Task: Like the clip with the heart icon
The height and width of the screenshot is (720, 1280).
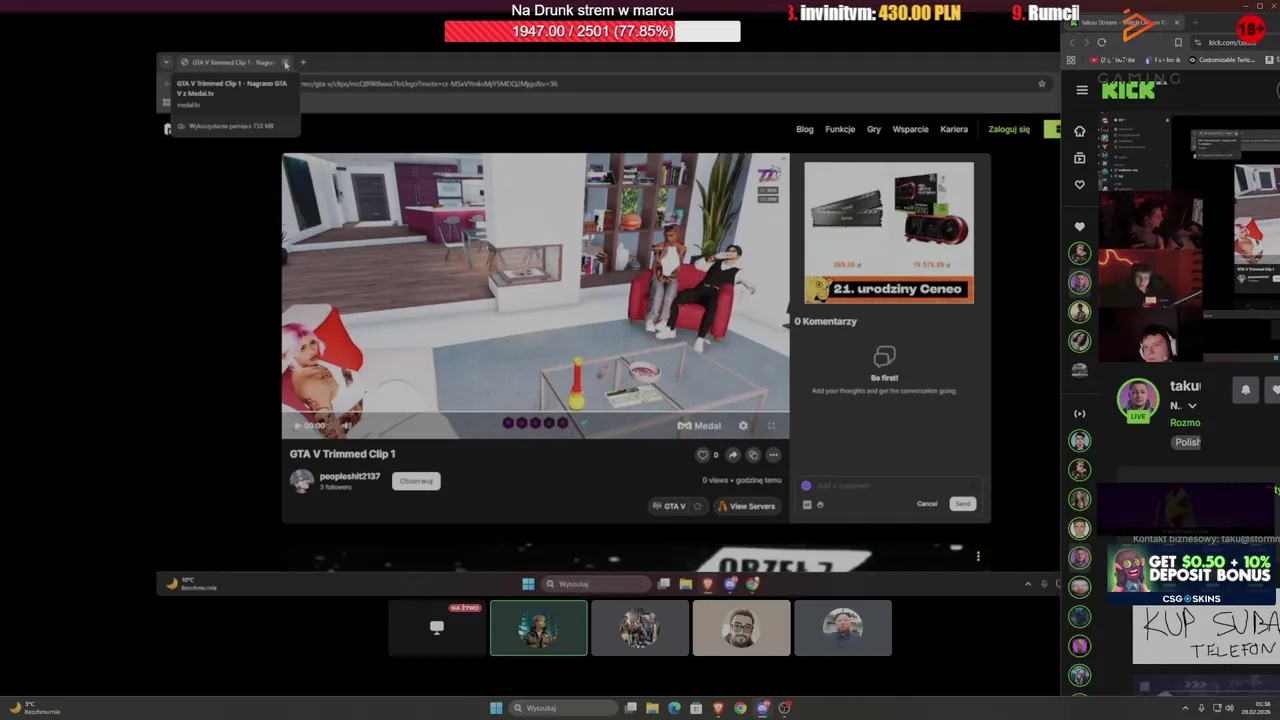Action: coord(702,455)
